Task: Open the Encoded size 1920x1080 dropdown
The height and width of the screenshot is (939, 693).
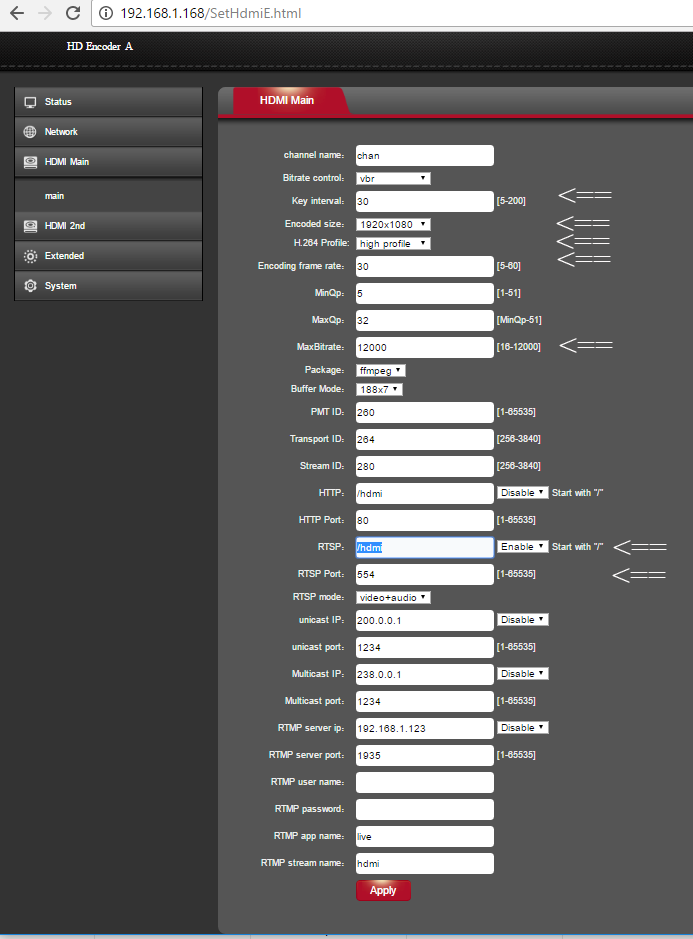Action: click(393, 224)
